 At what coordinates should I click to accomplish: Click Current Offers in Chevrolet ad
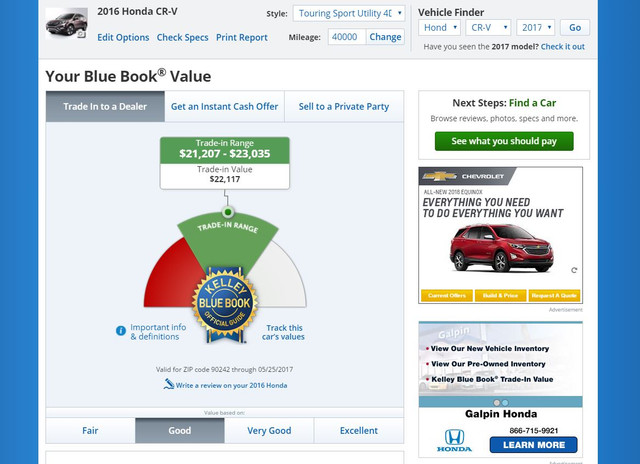447,295
